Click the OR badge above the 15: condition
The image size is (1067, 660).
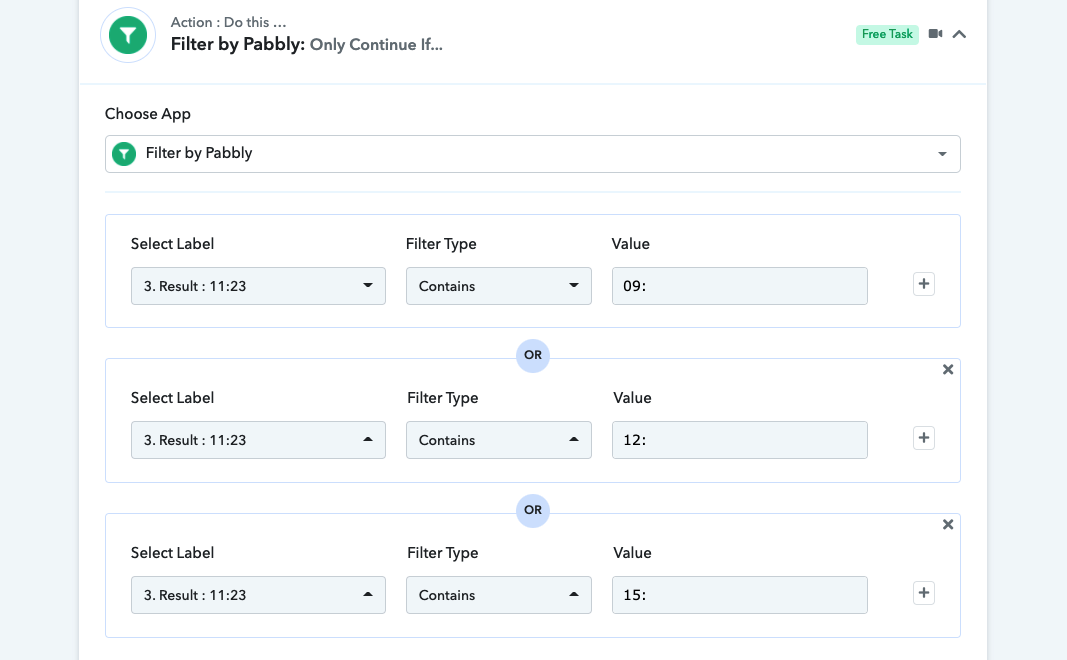point(533,510)
